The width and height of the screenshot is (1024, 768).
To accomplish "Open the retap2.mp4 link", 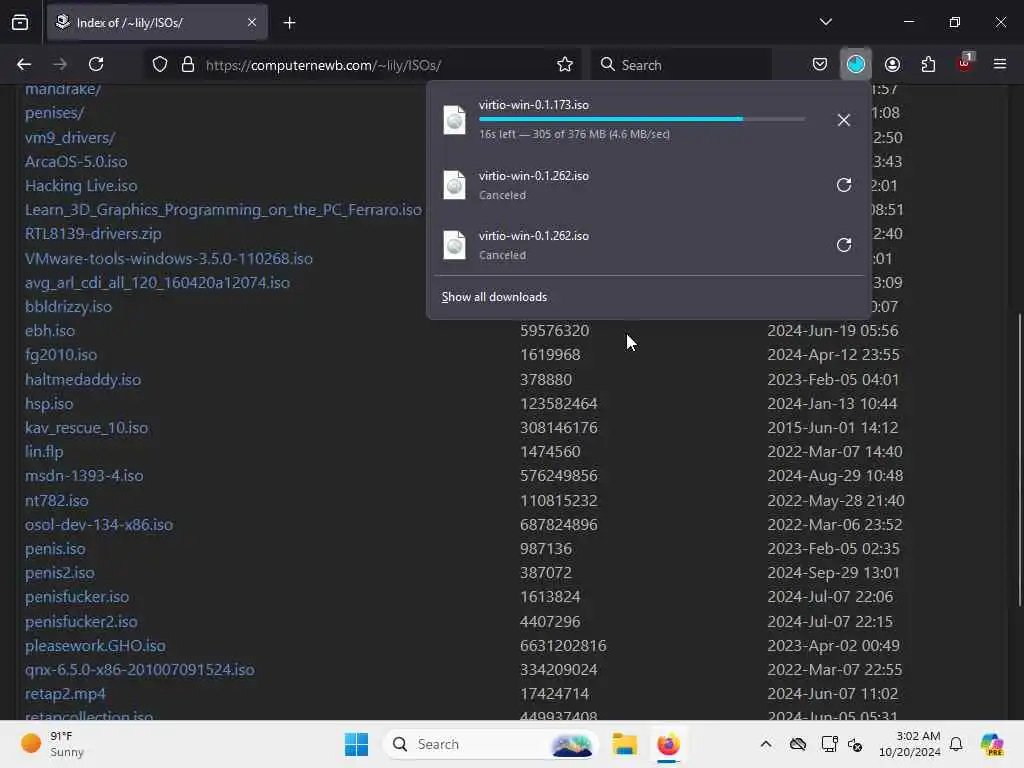I will click(65, 694).
